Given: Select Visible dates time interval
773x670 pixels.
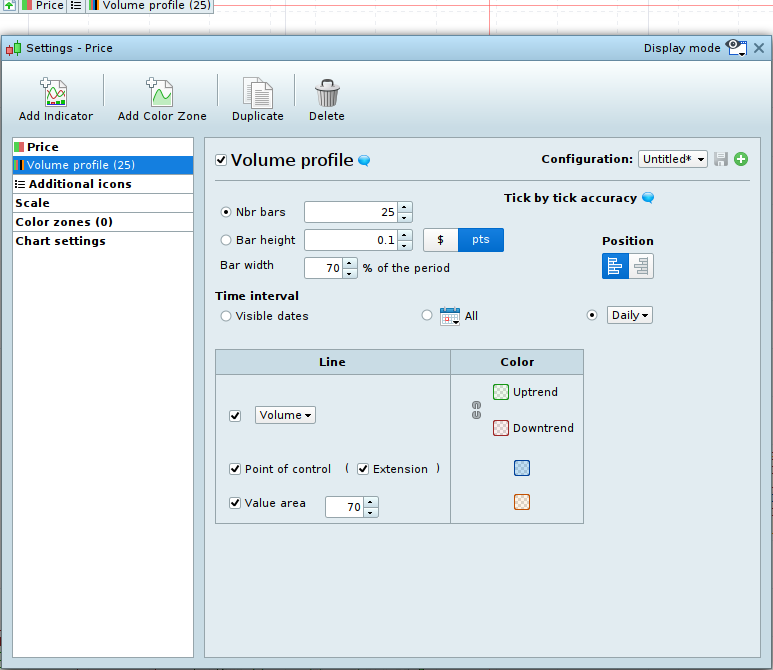Looking at the screenshot, I should 226,316.
